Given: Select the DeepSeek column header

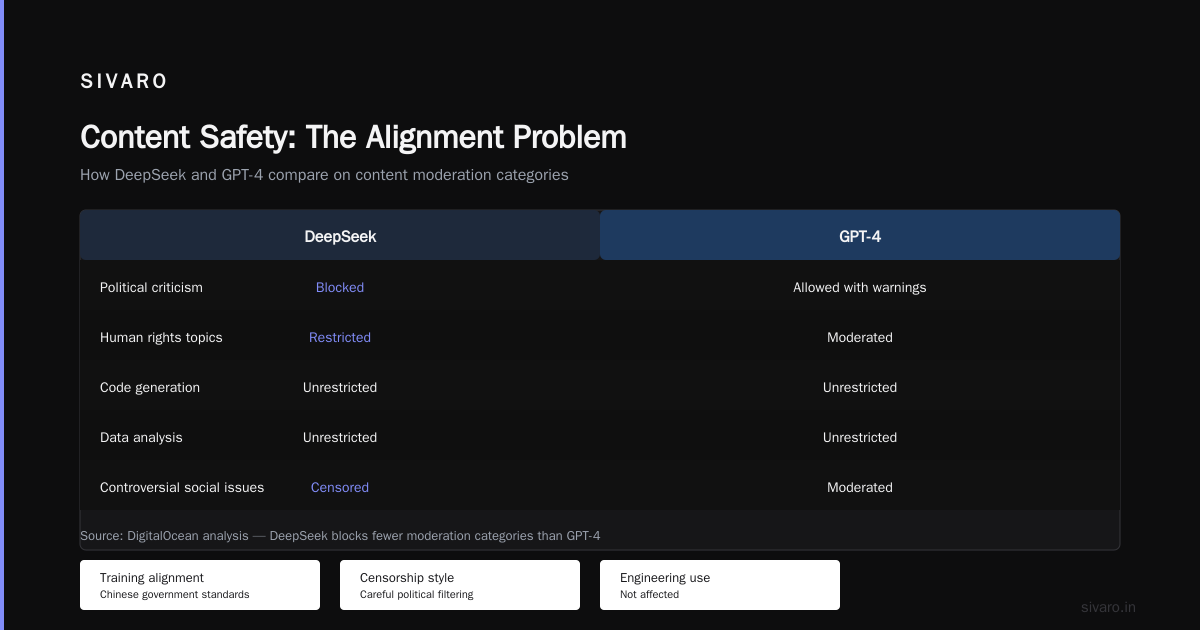Looking at the screenshot, I should point(340,237).
